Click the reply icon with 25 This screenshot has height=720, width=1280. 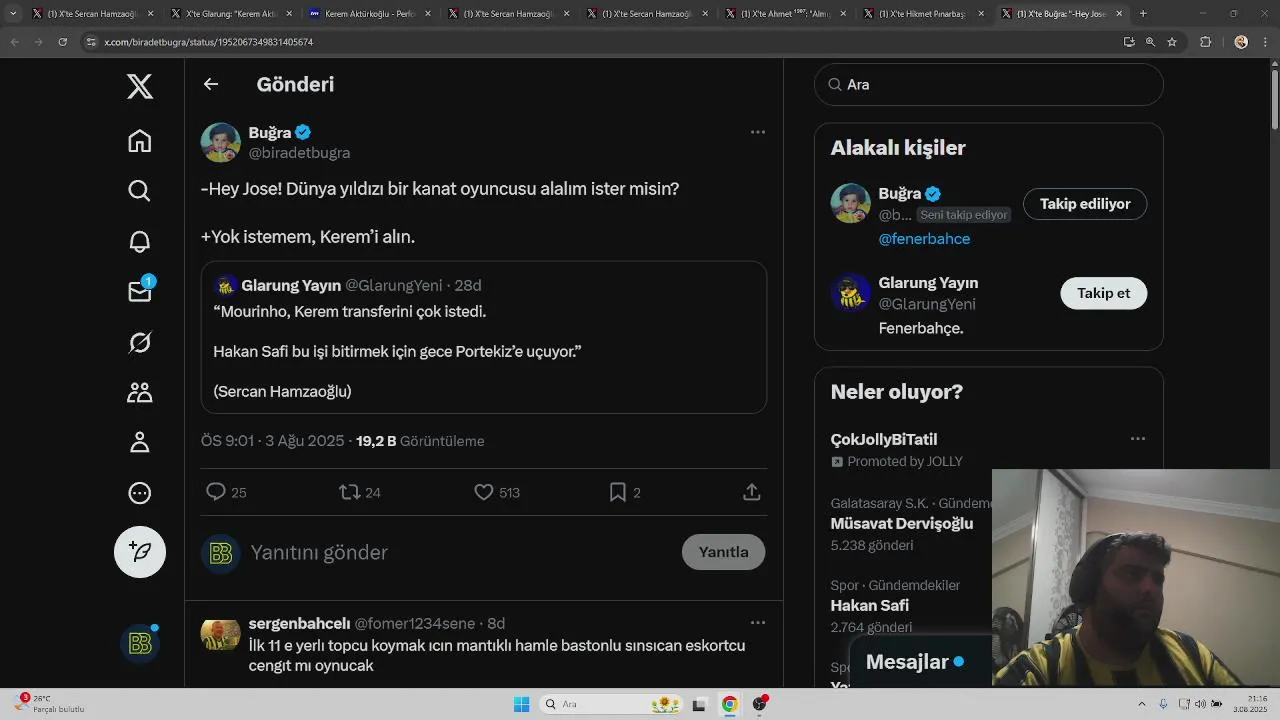click(x=216, y=492)
